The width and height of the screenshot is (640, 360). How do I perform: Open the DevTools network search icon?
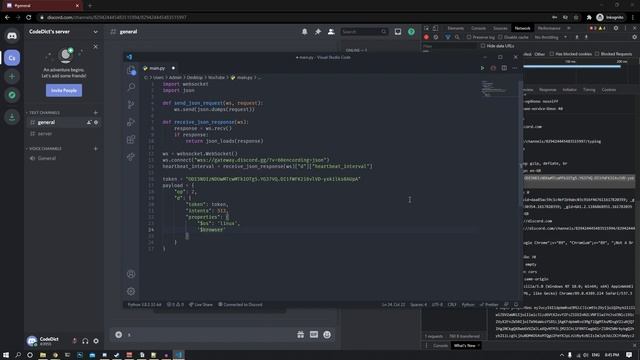[457, 37]
